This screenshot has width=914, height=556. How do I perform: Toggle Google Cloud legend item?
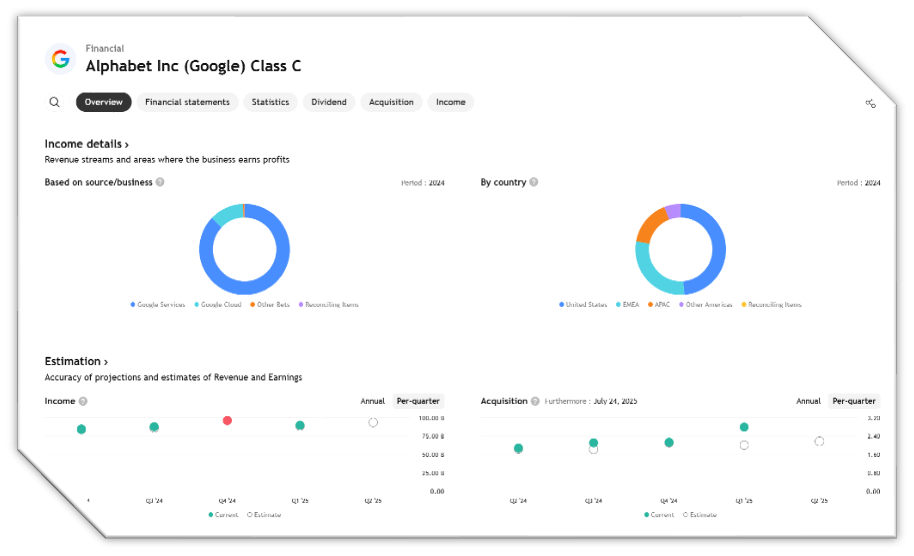click(217, 305)
